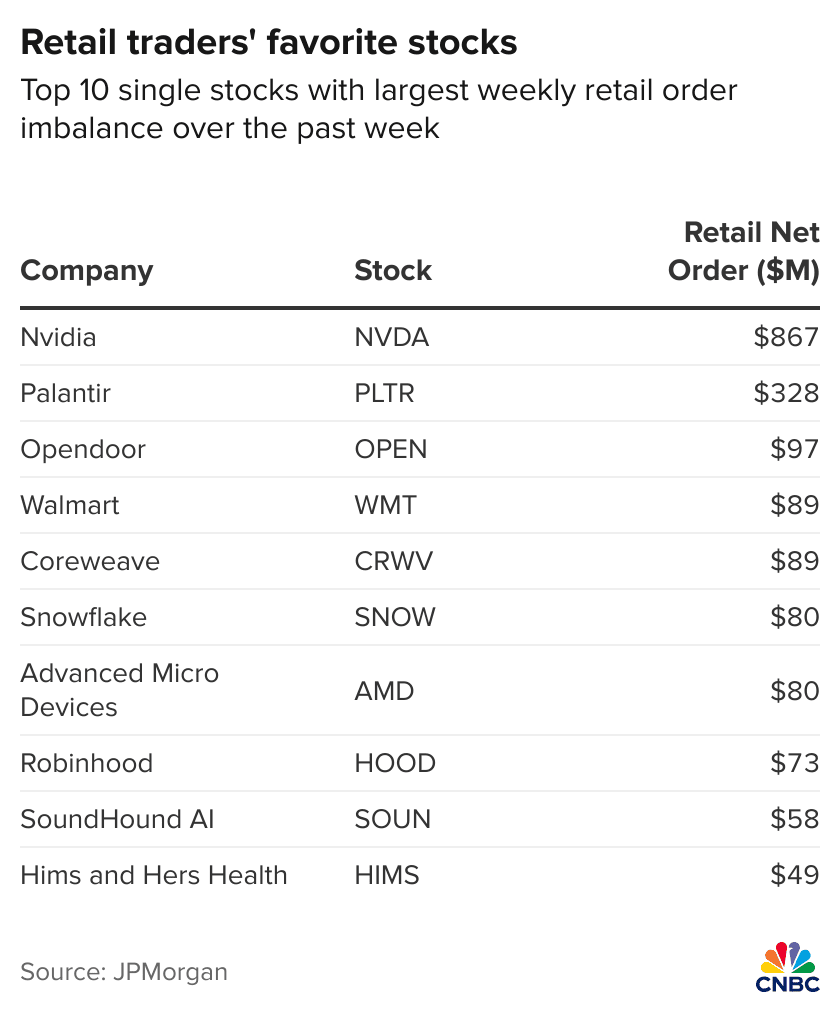Select the SoundHound AI company name

pyautogui.click(x=117, y=819)
